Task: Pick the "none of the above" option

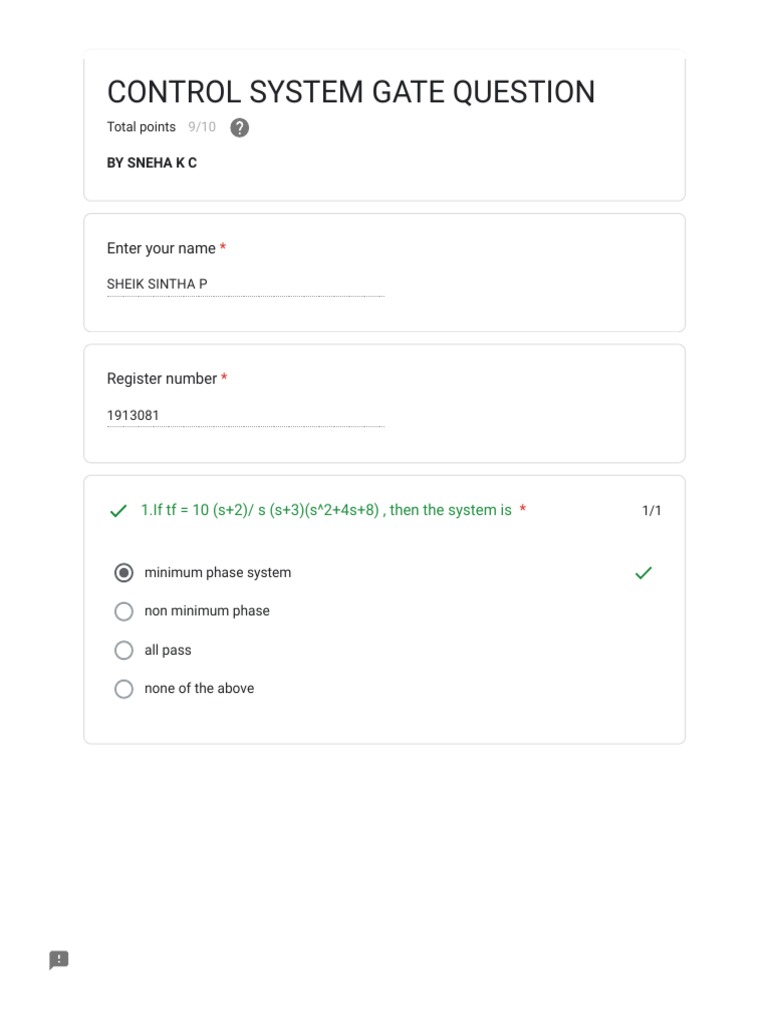Action: pos(124,688)
